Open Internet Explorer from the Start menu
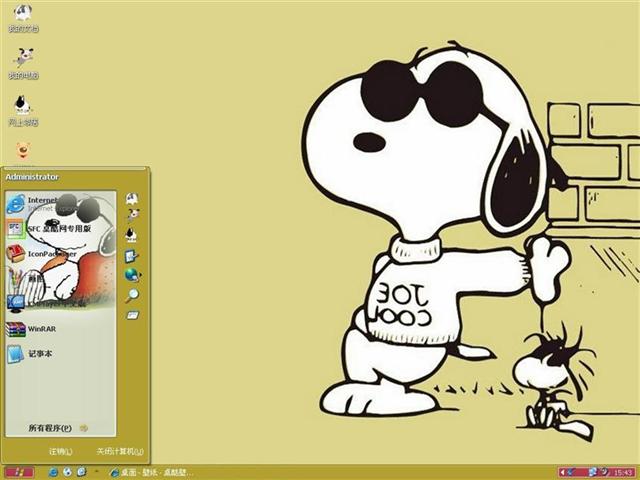The width and height of the screenshot is (640, 480). pos(60,204)
